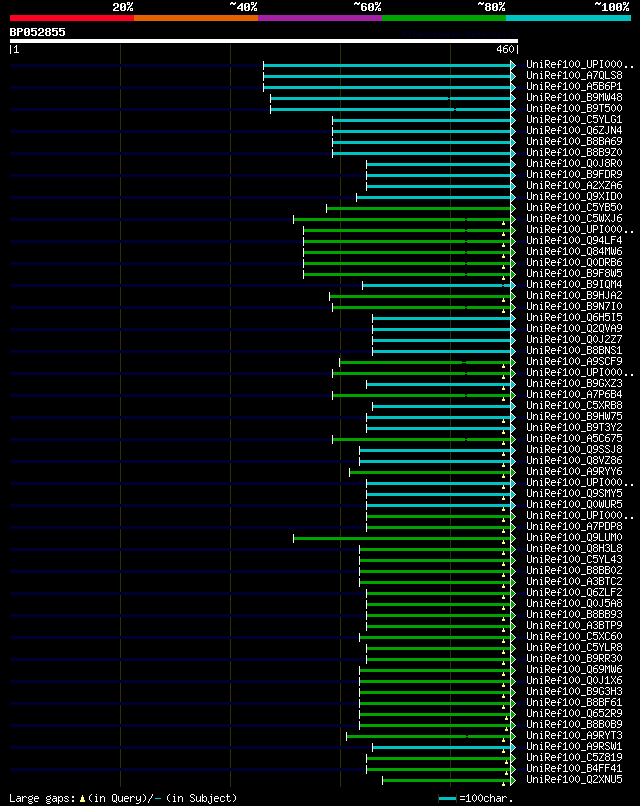
Task: Click the purple ~60% identity legend bar
Action: 320,18
